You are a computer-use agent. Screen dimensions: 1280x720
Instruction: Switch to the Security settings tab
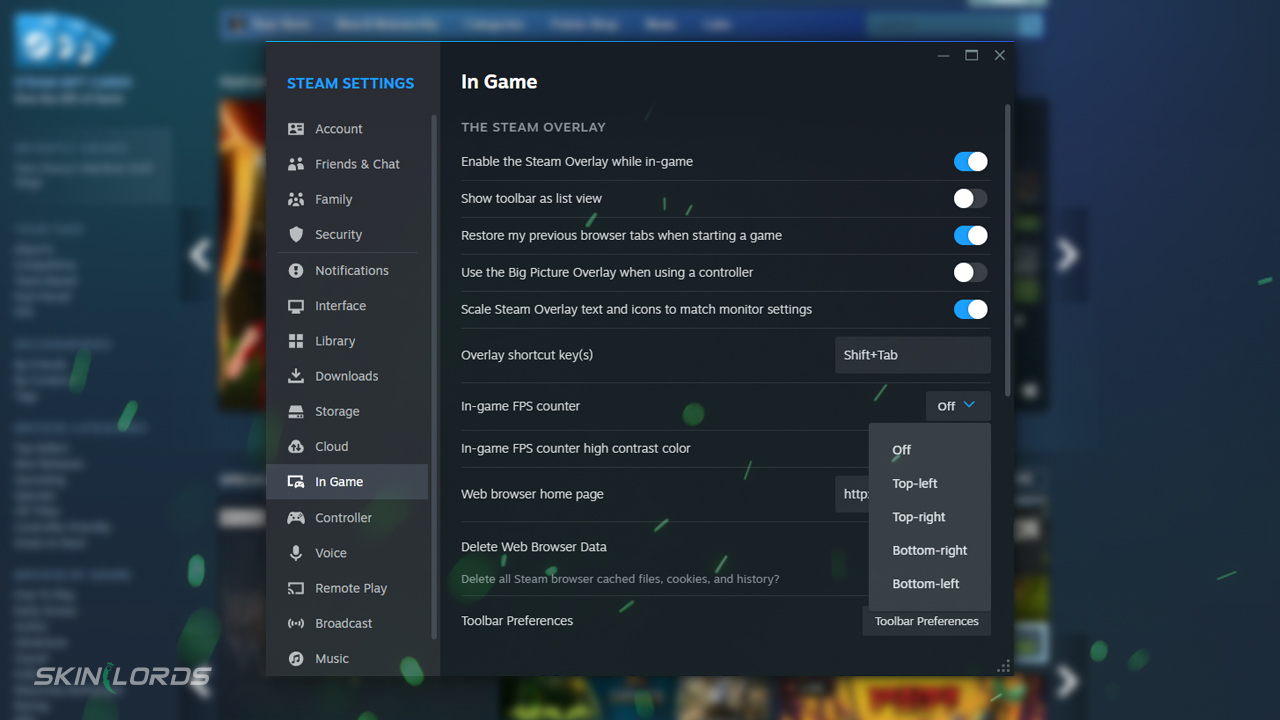point(347,234)
